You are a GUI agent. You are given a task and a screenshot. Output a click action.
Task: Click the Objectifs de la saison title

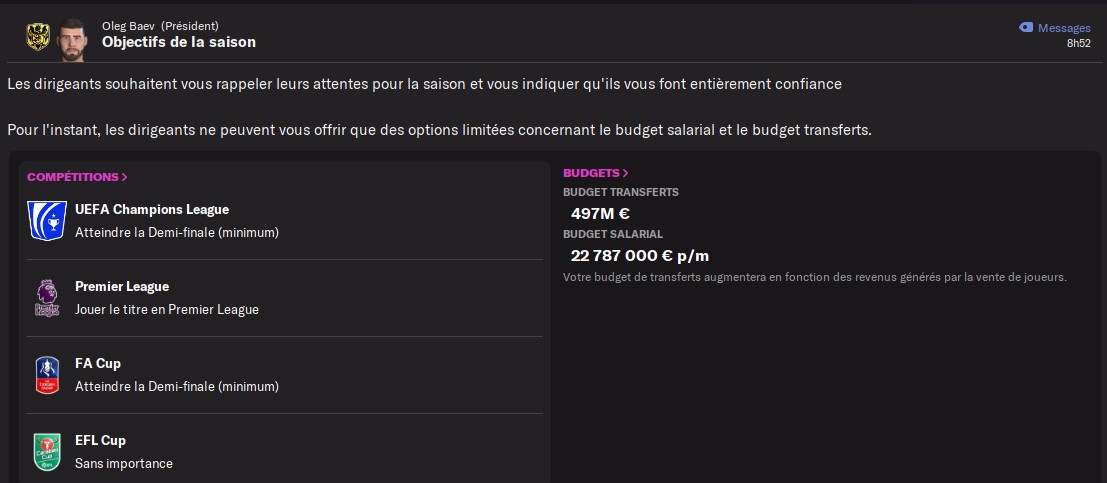[179, 42]
